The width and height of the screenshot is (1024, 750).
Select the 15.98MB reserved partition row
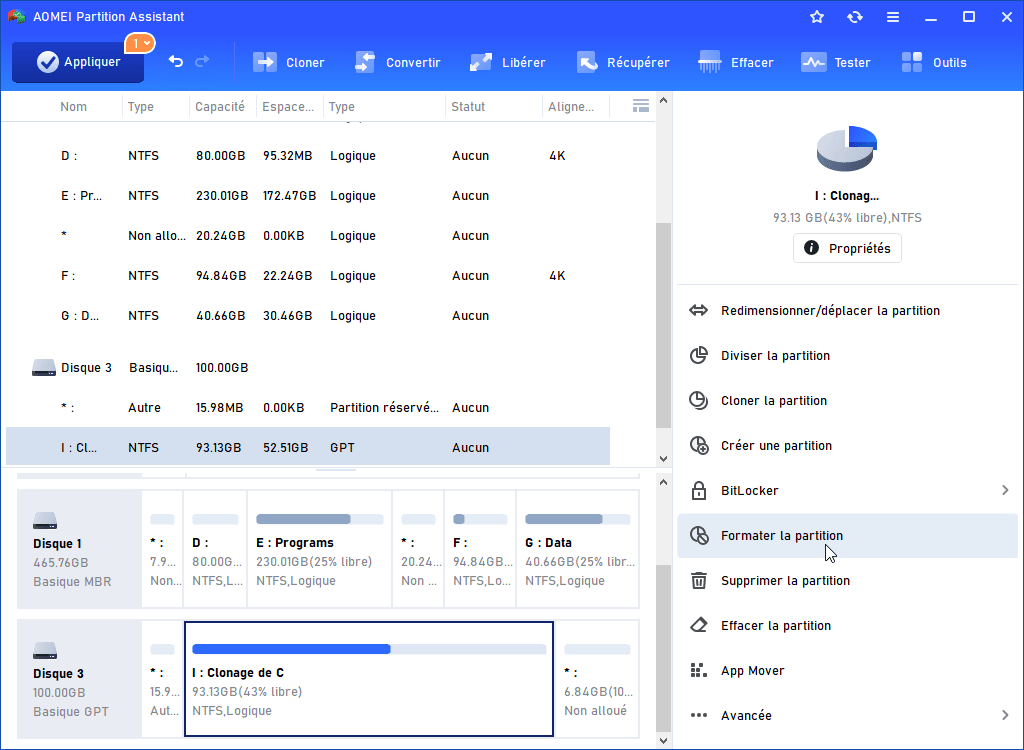[308, 408]
